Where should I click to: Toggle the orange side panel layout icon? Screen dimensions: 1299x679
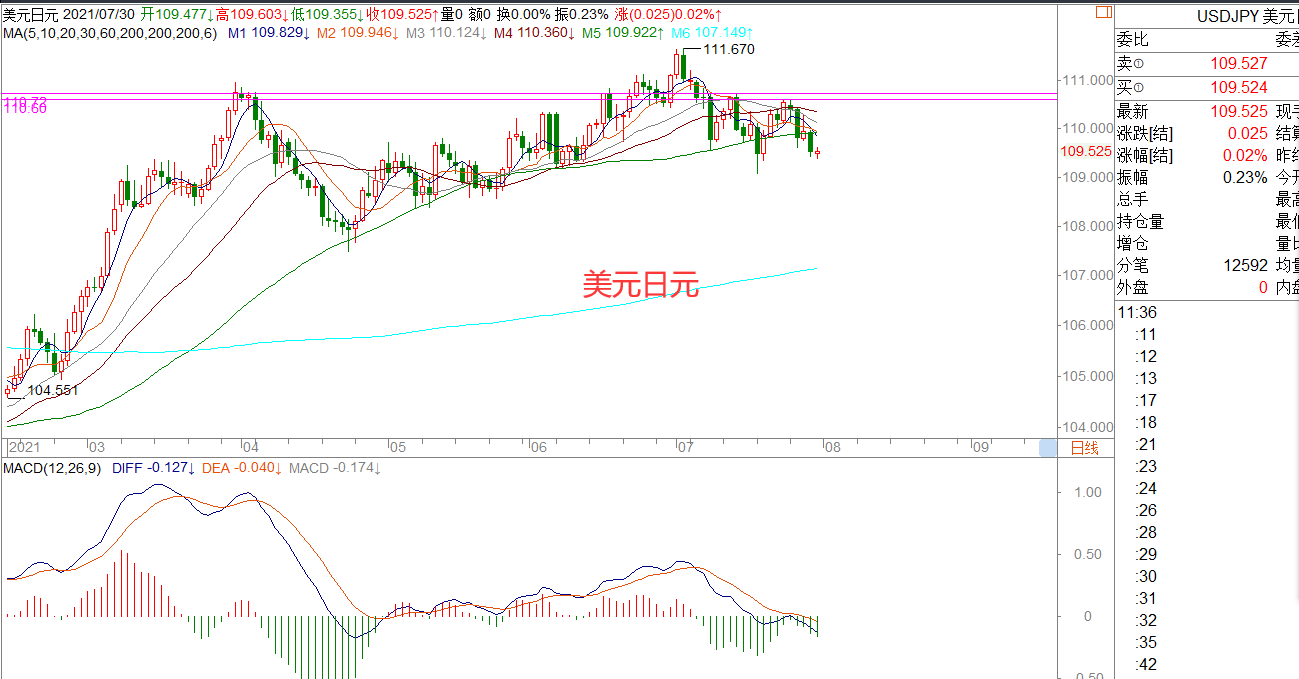pos(1103,13)
